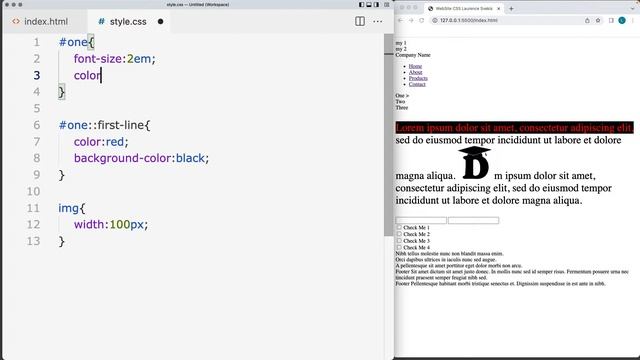Follow the Contact link in the webpage
The image size is (640, 360).
coord(417,84)
